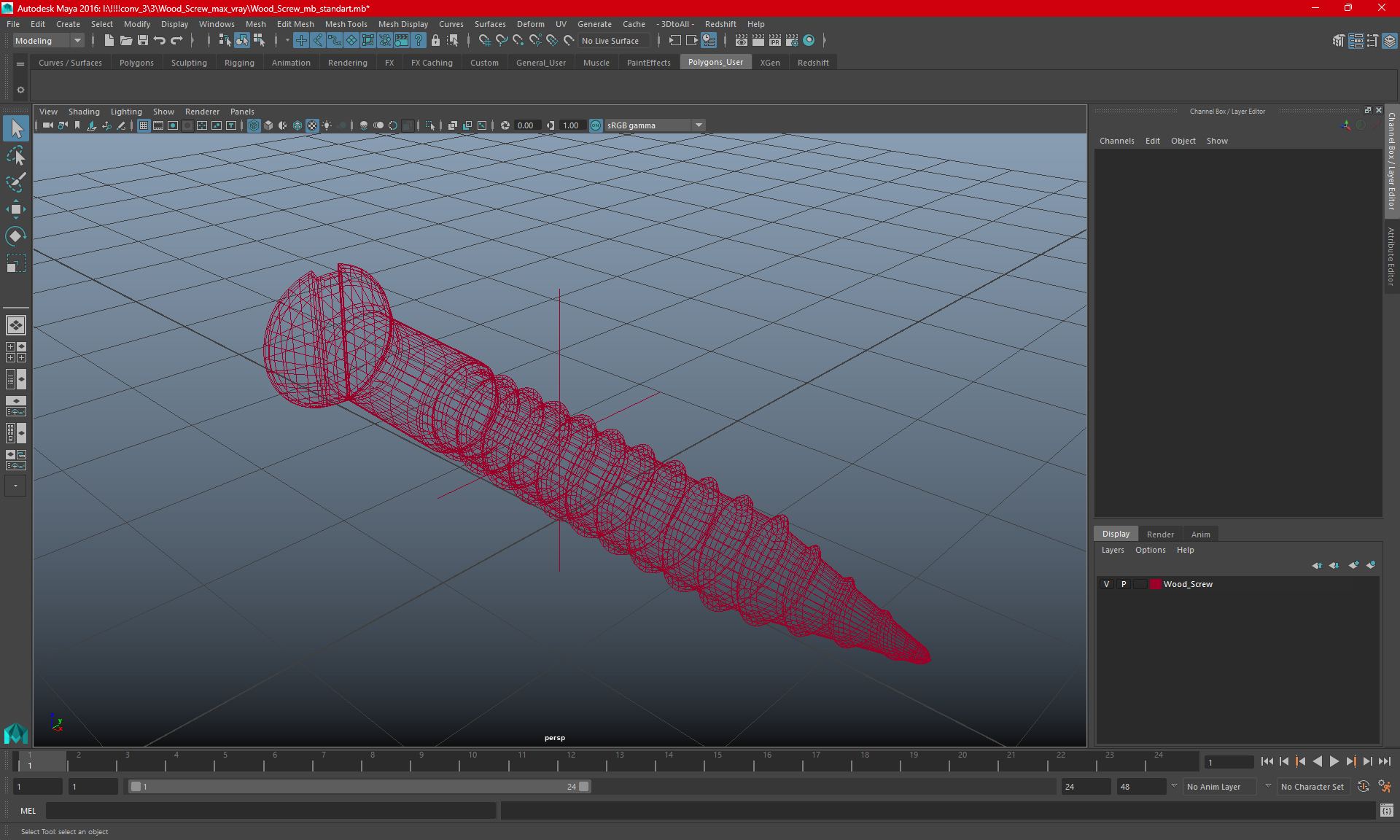Switch to the Rigging shelf tab
Screen dimensions: 1400x840
(239, 63)
